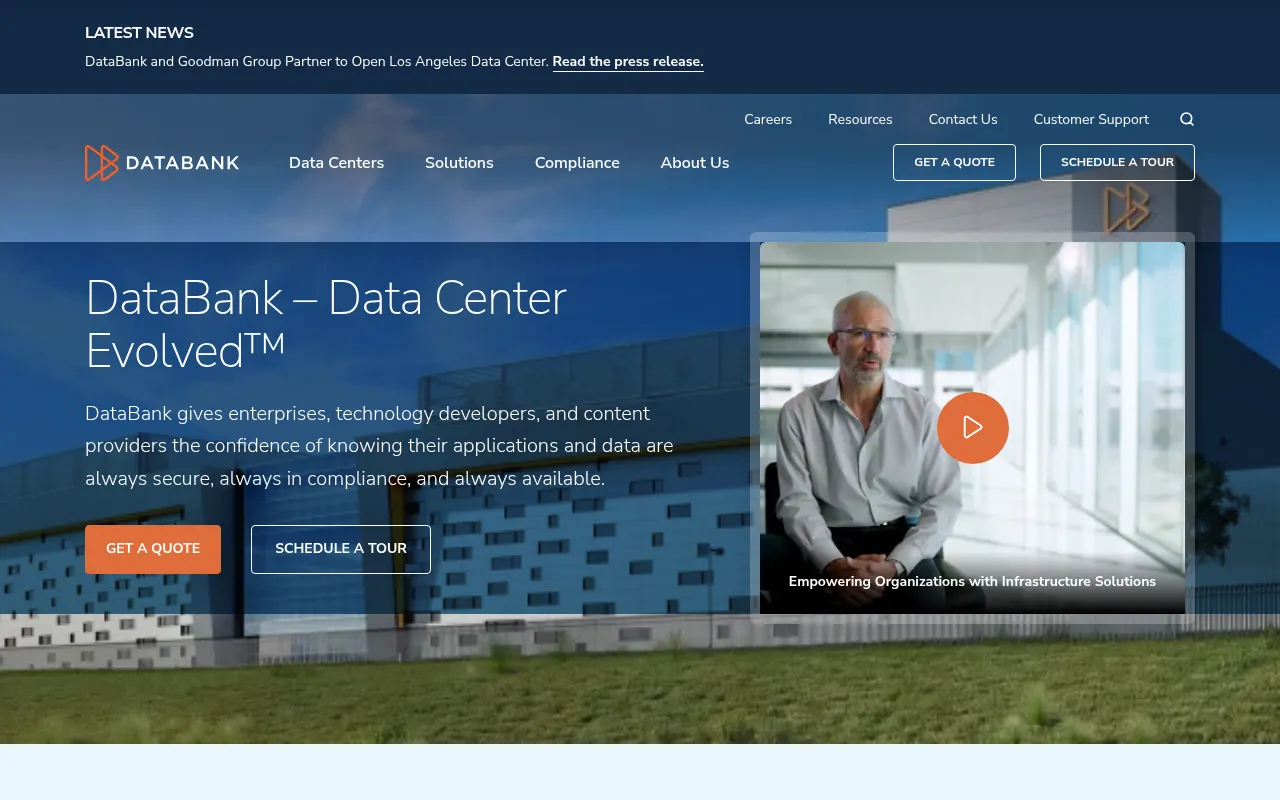Viewport: 1280px width, 800px height.
Task: Play the video with orange play button
Action: [x=972, y=428]
